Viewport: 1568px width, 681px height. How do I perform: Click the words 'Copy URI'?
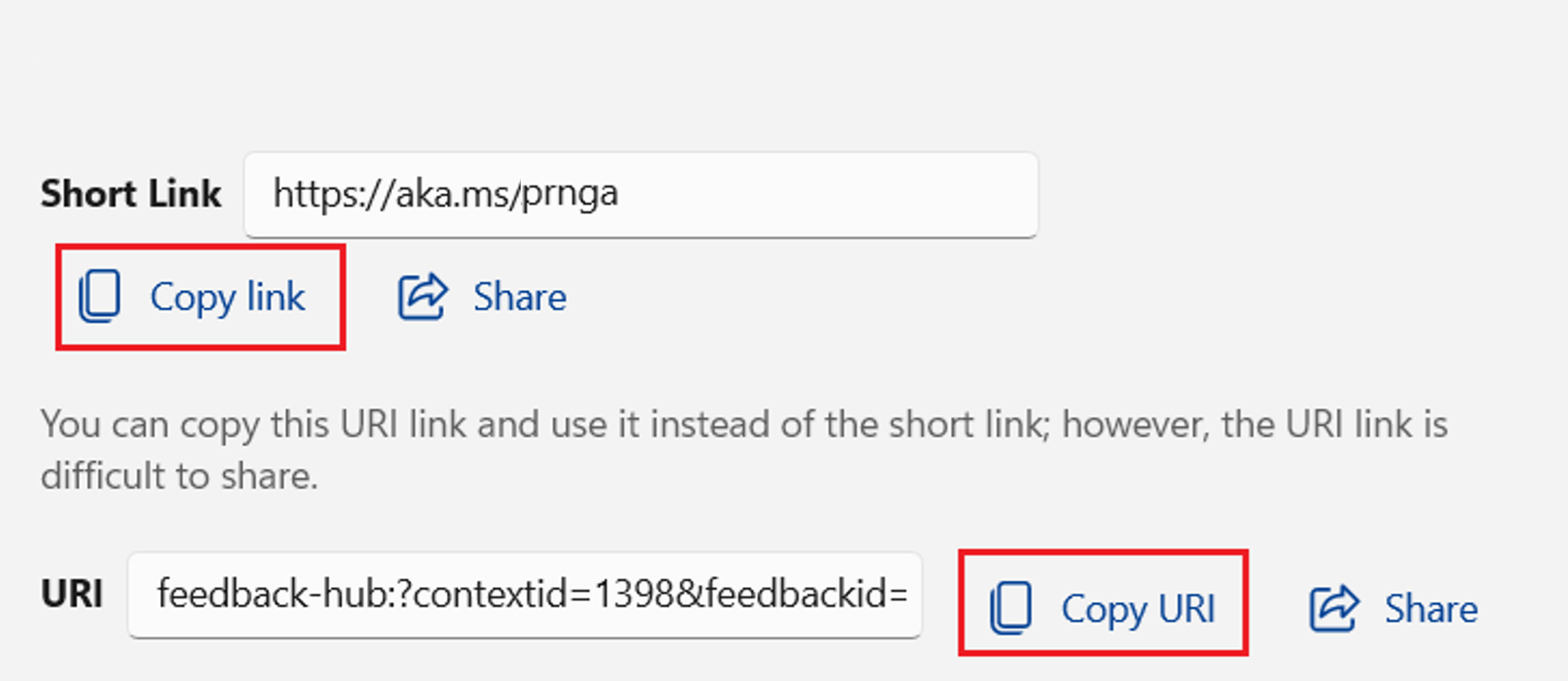click(1138, 609)
